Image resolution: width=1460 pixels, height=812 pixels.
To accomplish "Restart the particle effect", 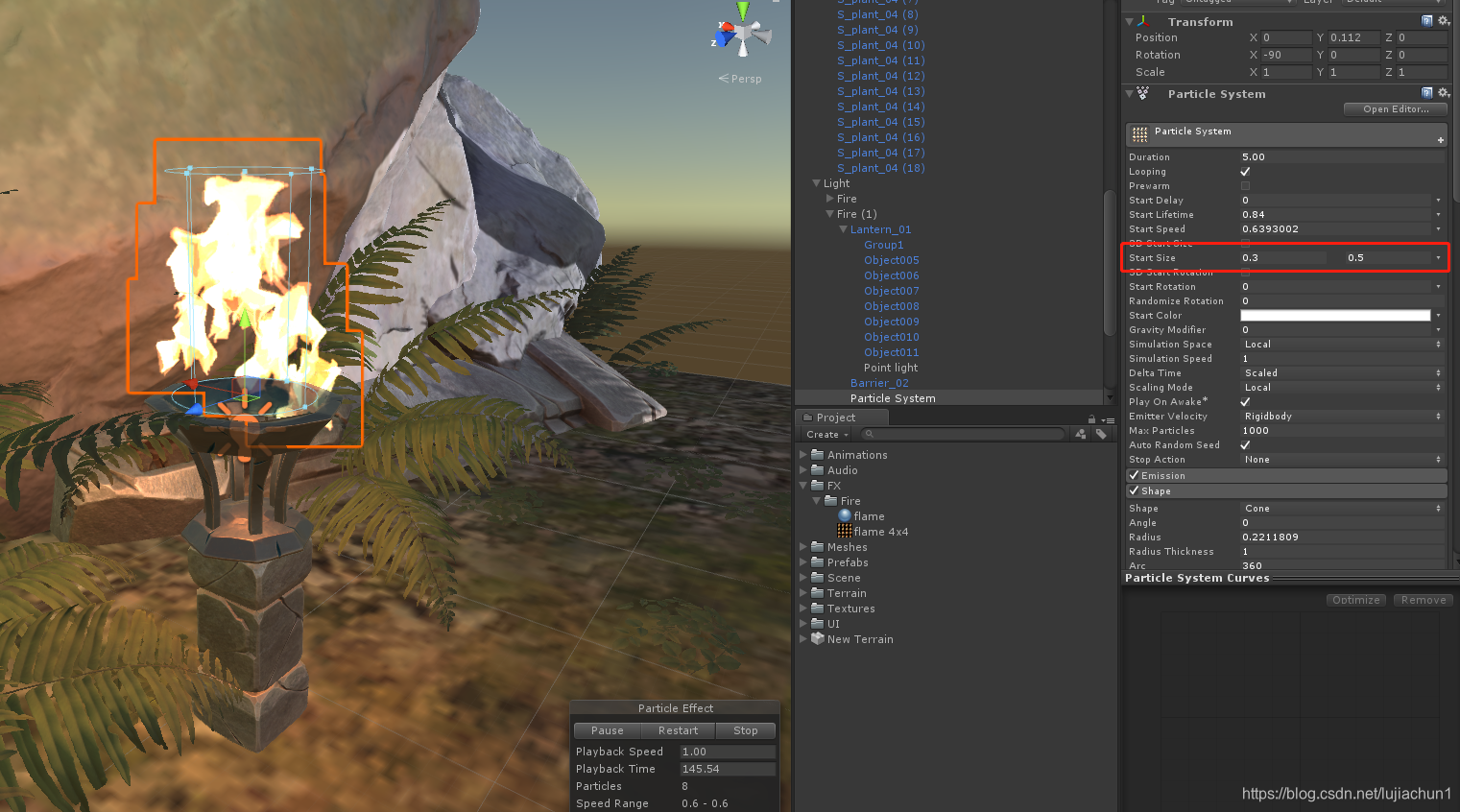I will [678, 730].
